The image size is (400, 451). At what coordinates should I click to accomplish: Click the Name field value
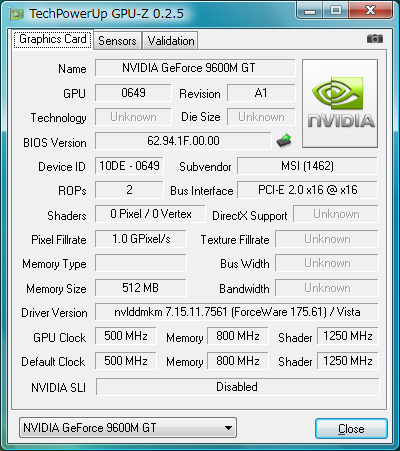click(x=195, y=68)
